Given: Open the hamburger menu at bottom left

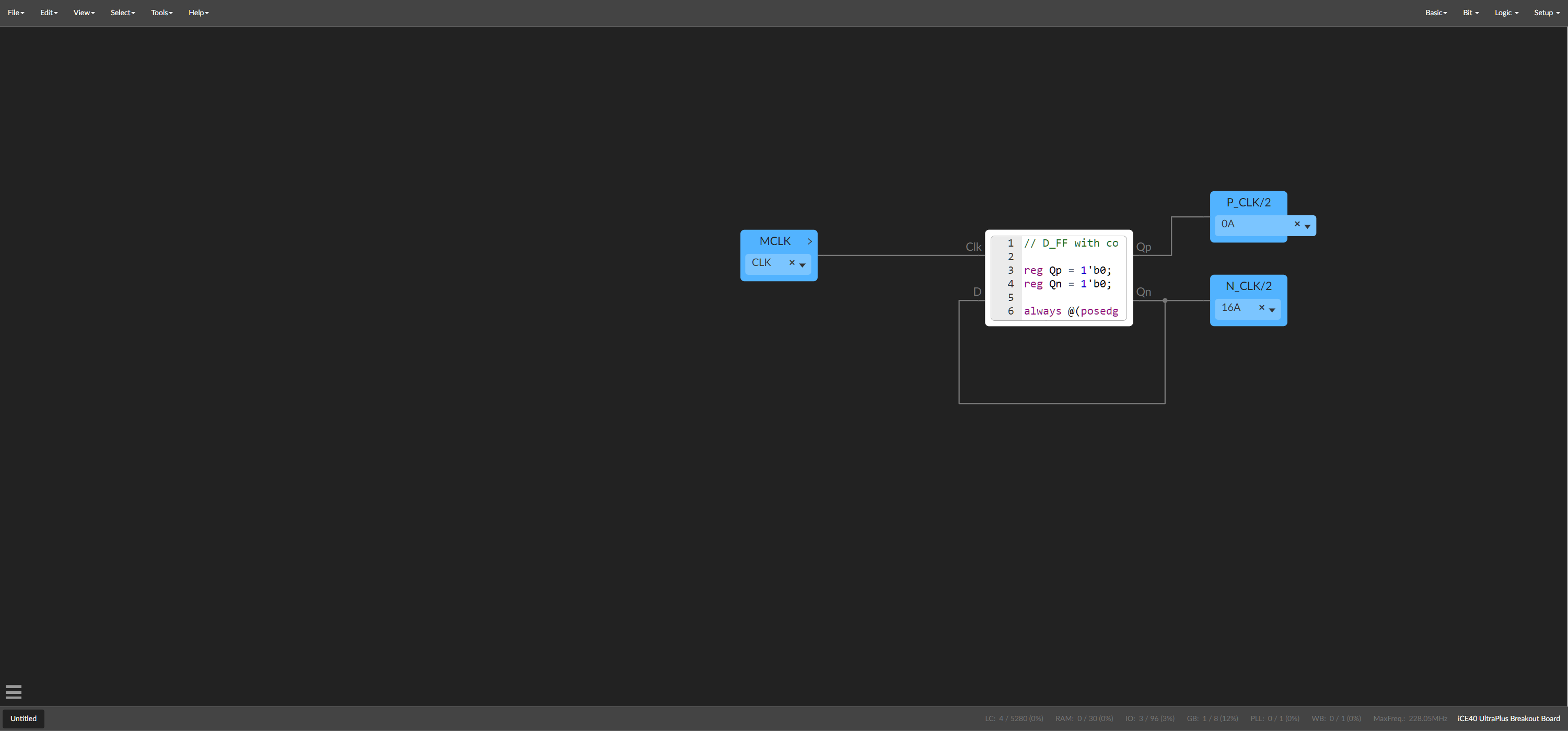Looking at the screenshot, I should click(x=14, y=692).
